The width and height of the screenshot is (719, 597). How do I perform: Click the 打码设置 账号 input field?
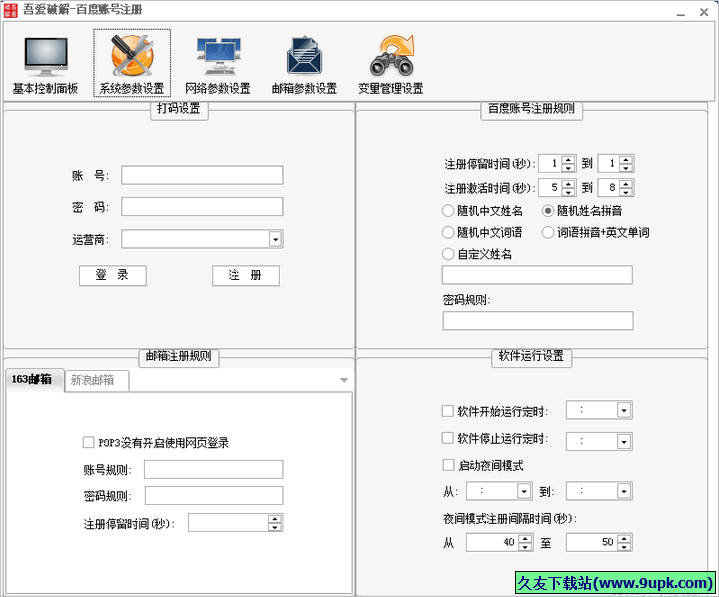202,175
